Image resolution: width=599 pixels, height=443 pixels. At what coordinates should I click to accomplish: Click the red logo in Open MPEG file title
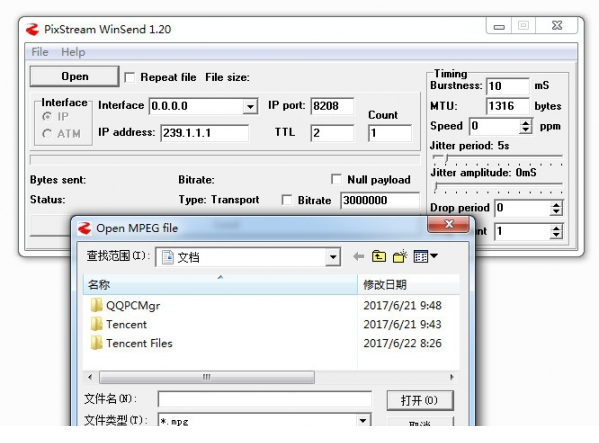[84, 228]
